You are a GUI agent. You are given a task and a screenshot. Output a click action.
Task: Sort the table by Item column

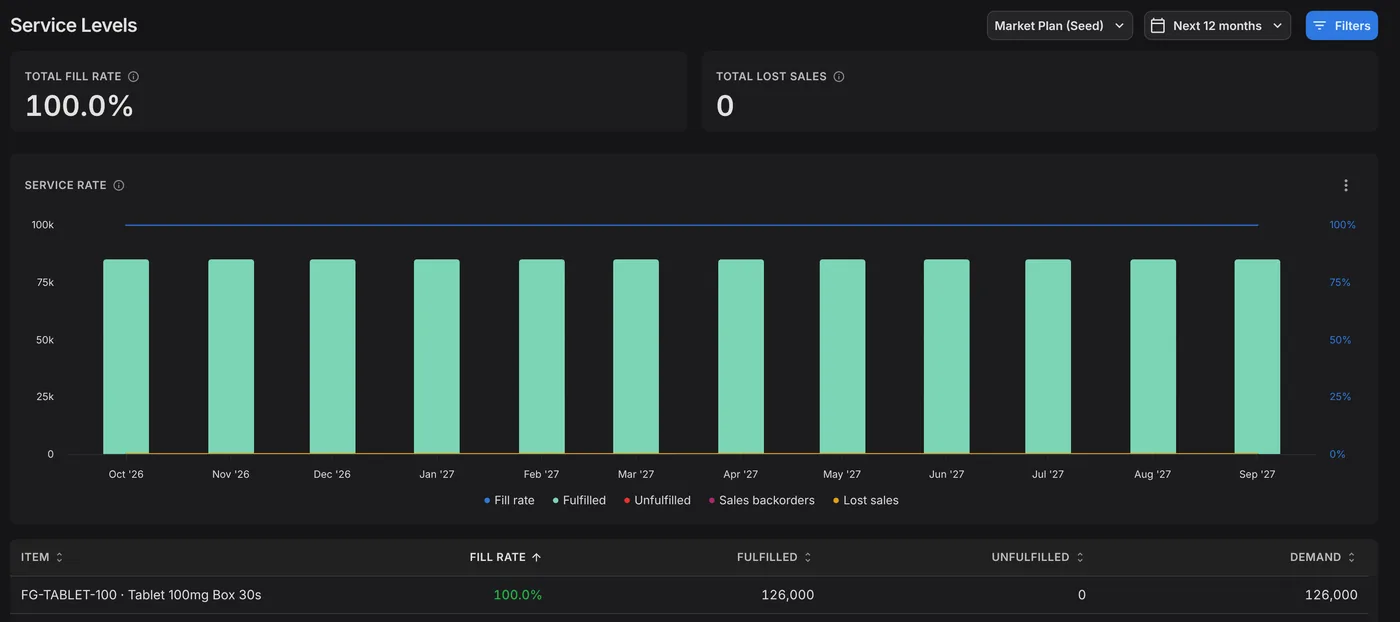tap(42, 557)
